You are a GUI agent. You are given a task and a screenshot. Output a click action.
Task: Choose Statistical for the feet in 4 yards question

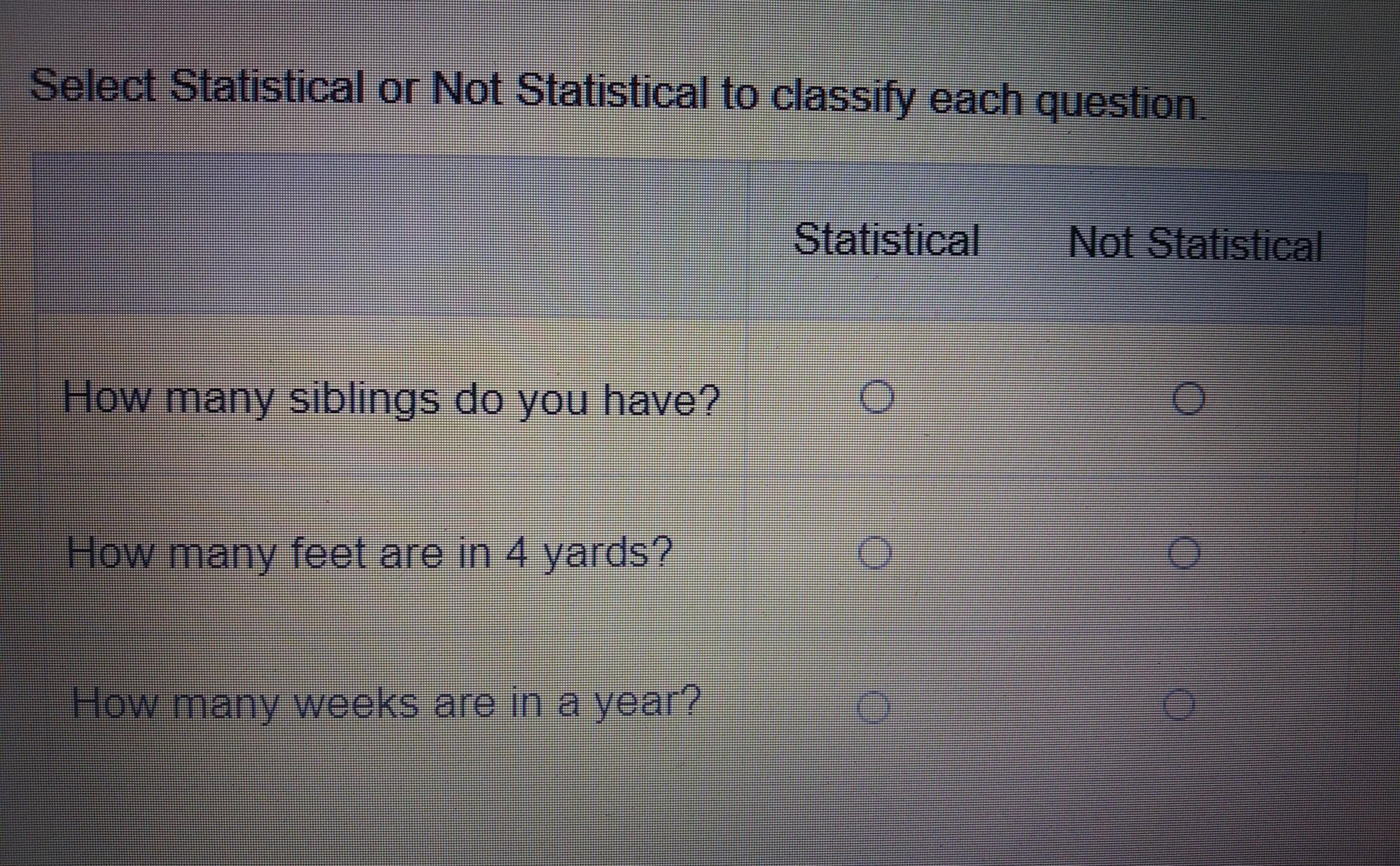[x=875, y=552]
